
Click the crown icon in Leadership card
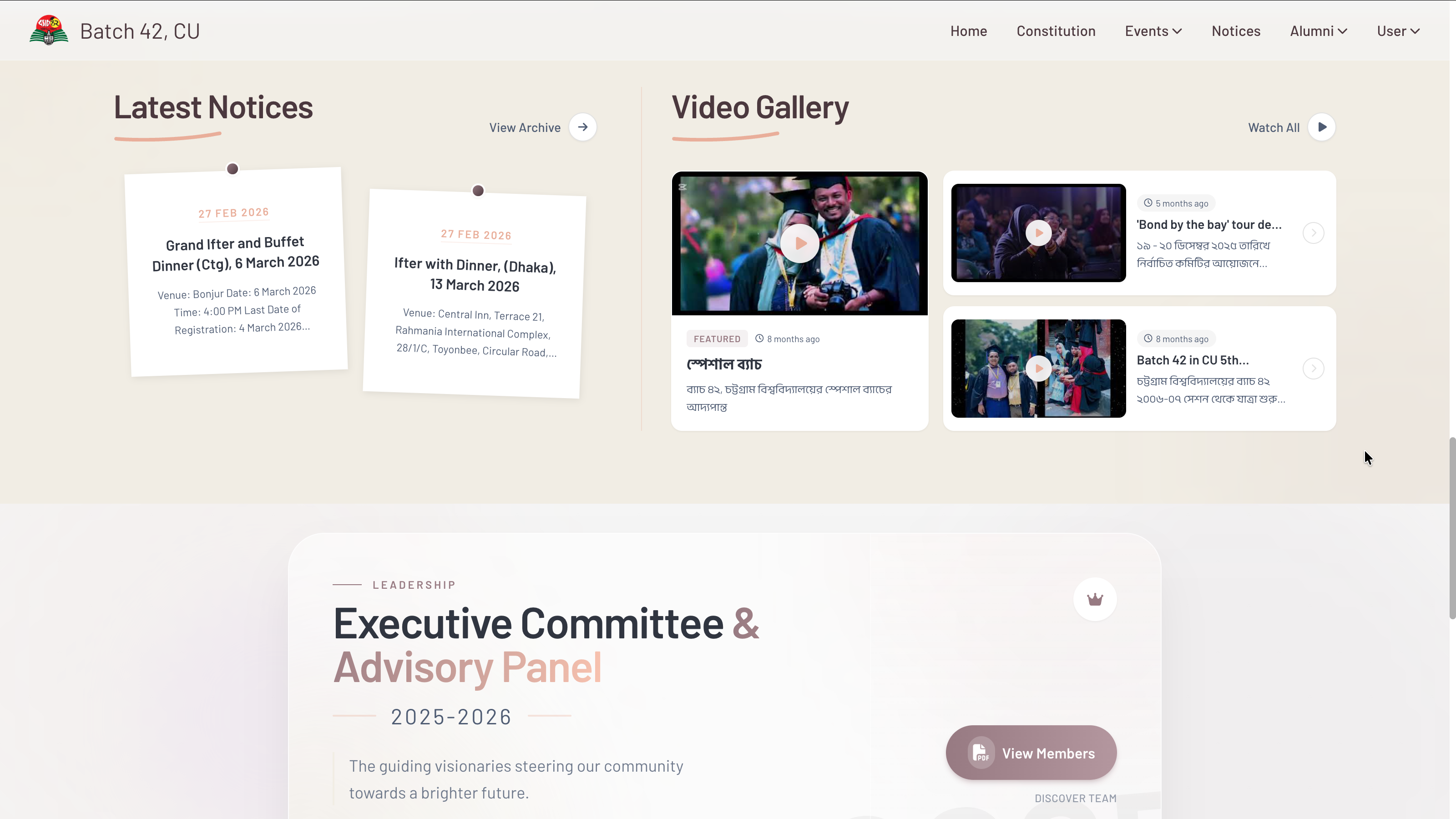click(x=1095, y=599)
